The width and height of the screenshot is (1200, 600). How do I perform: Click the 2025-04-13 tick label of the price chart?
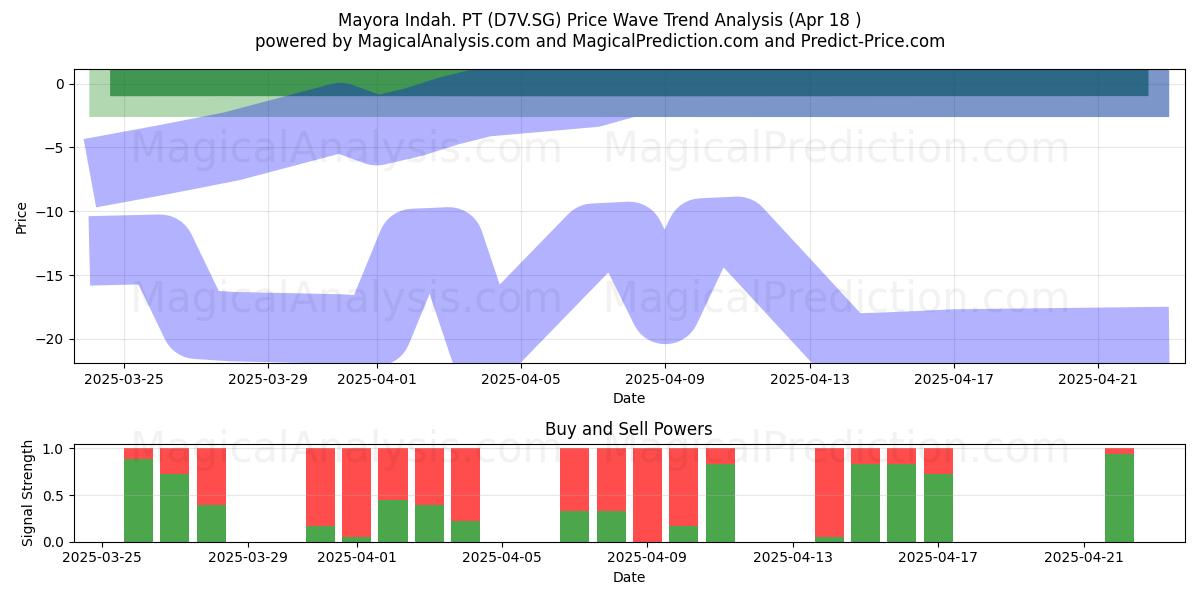tap(810, 379)
